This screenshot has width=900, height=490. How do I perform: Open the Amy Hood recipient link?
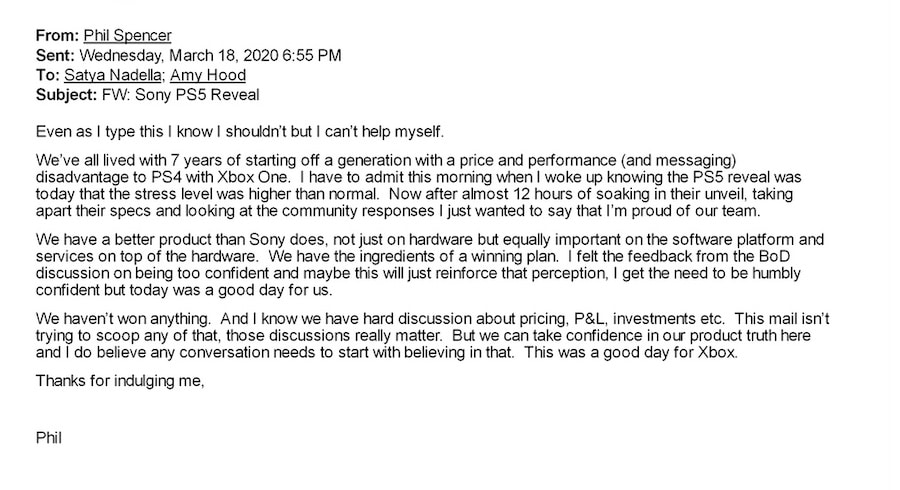208,75
